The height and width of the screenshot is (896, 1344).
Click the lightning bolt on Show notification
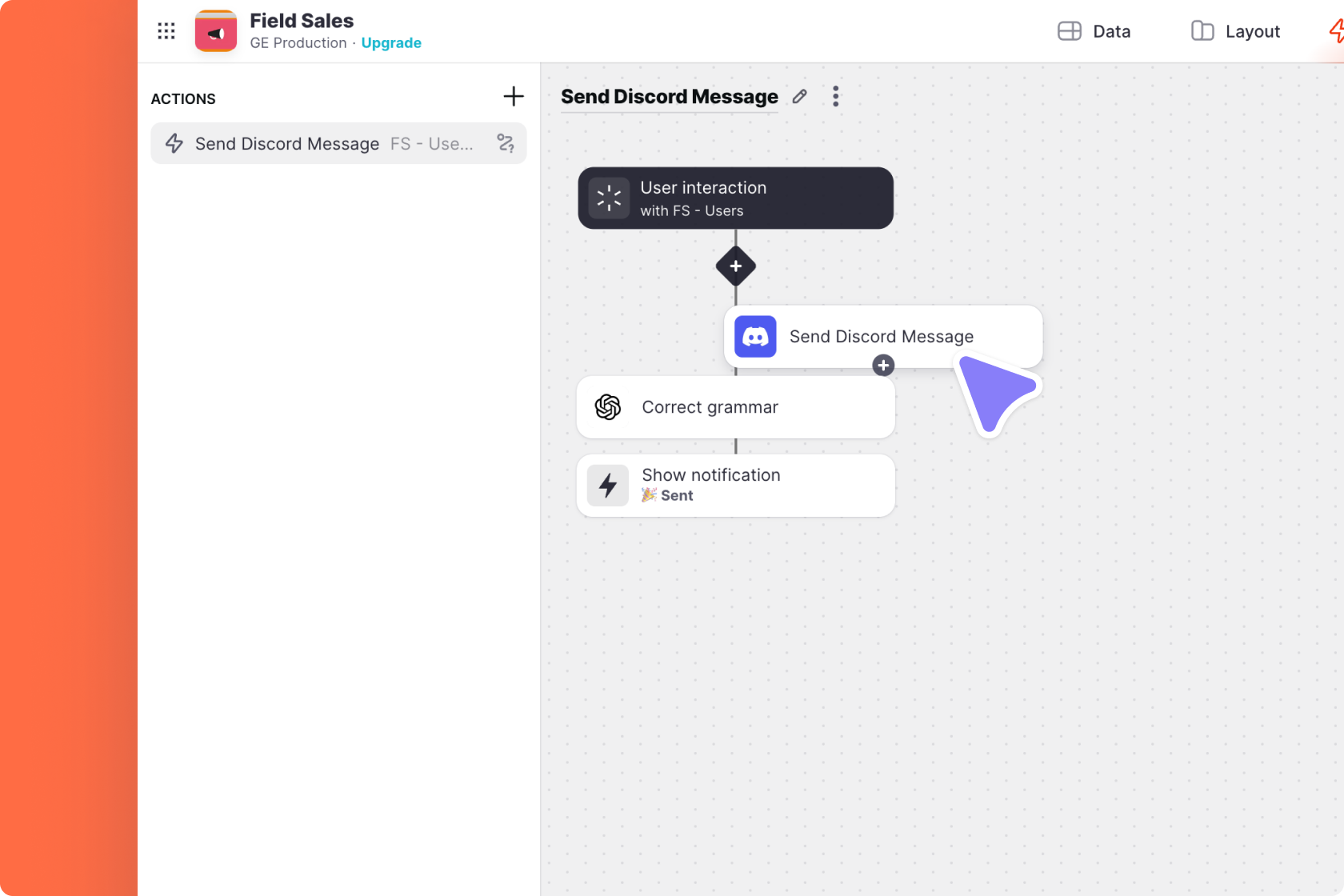tap(608, 486)
